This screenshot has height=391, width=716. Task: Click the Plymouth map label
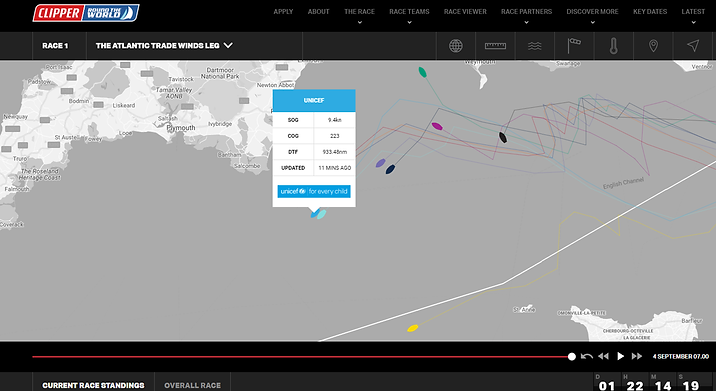coord(181,128)
